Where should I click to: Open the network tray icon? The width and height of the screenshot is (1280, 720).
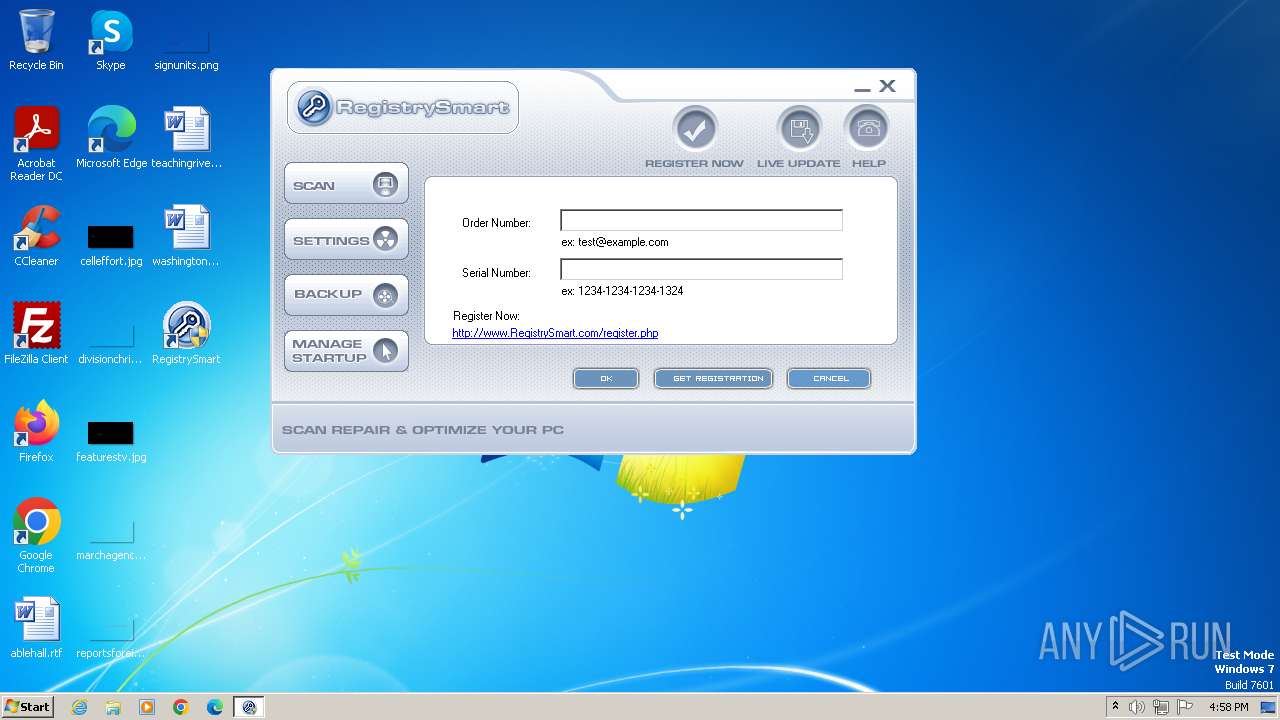pos(1161,707)
